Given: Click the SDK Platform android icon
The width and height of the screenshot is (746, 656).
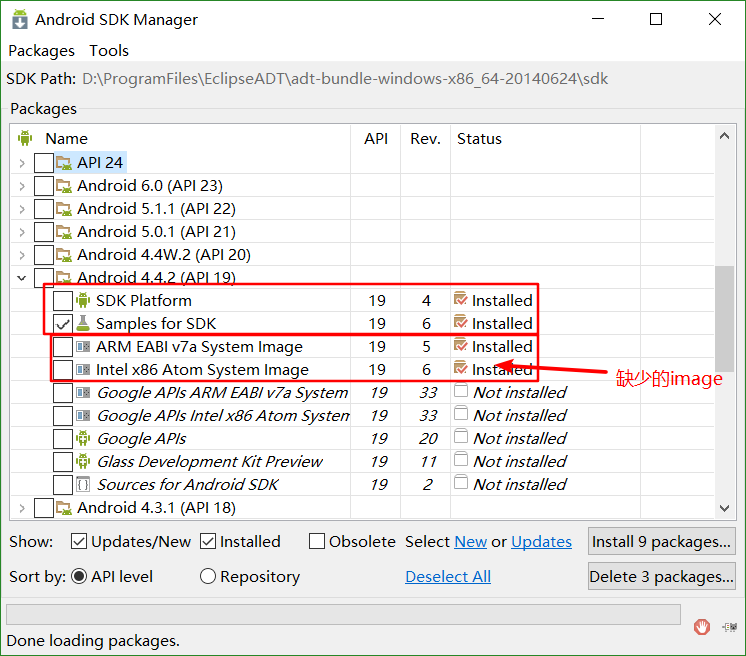Looking at the screenshot, I should [x=83, y=300].
